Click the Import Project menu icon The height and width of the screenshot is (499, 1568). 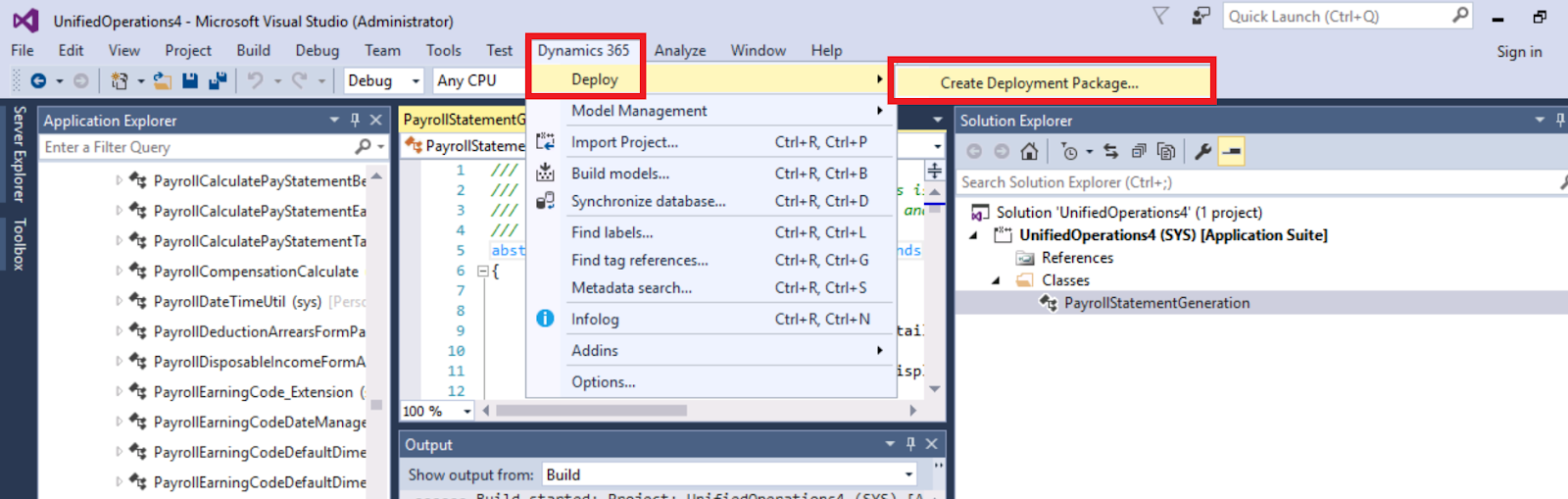coord(546,142)
